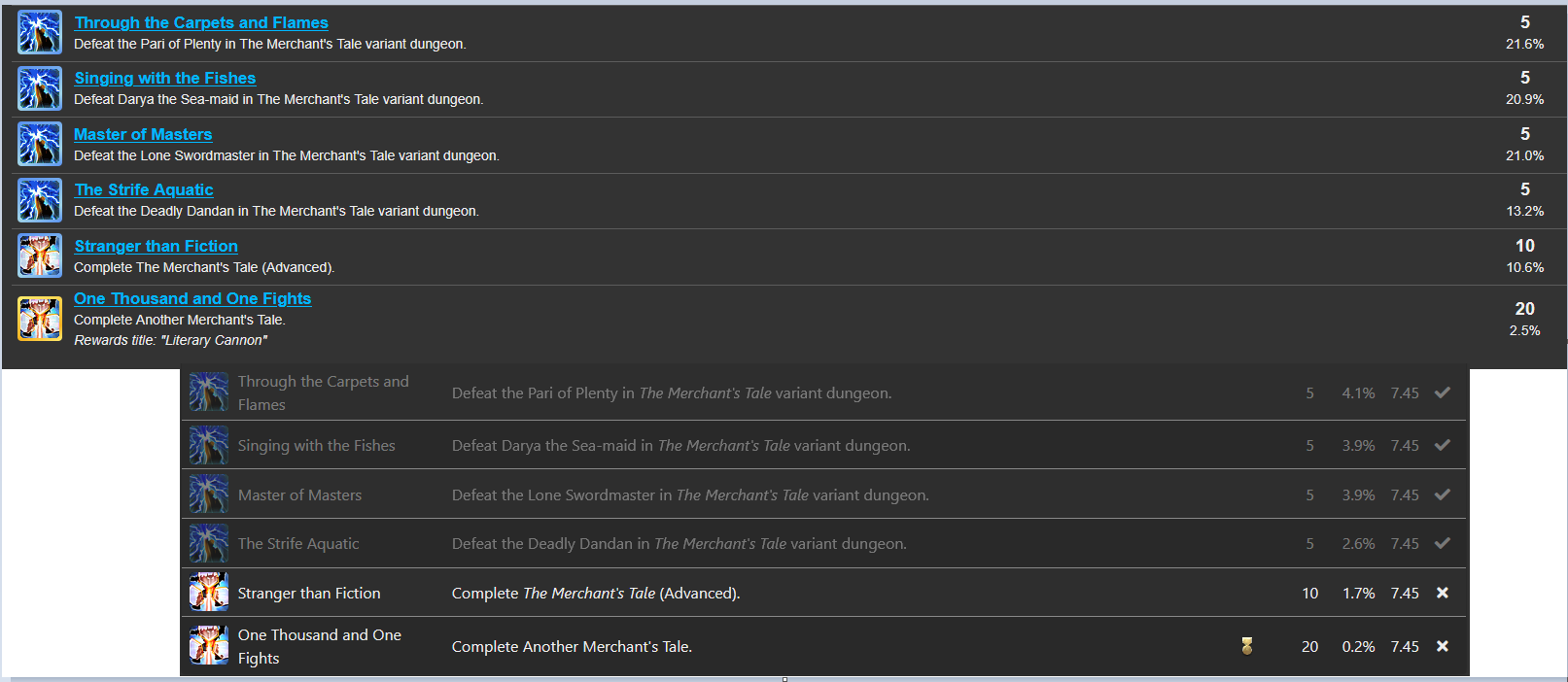The height and width of the screenshot is (682, 1568).
Task: Select 'The Strife Aquatic' name in lower table
Action: click(298, 543)
